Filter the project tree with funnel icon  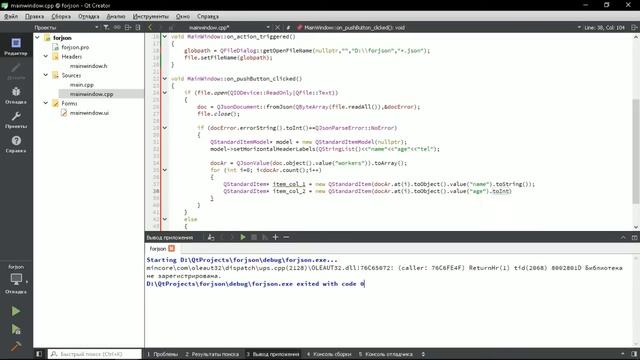click(106, 27)
